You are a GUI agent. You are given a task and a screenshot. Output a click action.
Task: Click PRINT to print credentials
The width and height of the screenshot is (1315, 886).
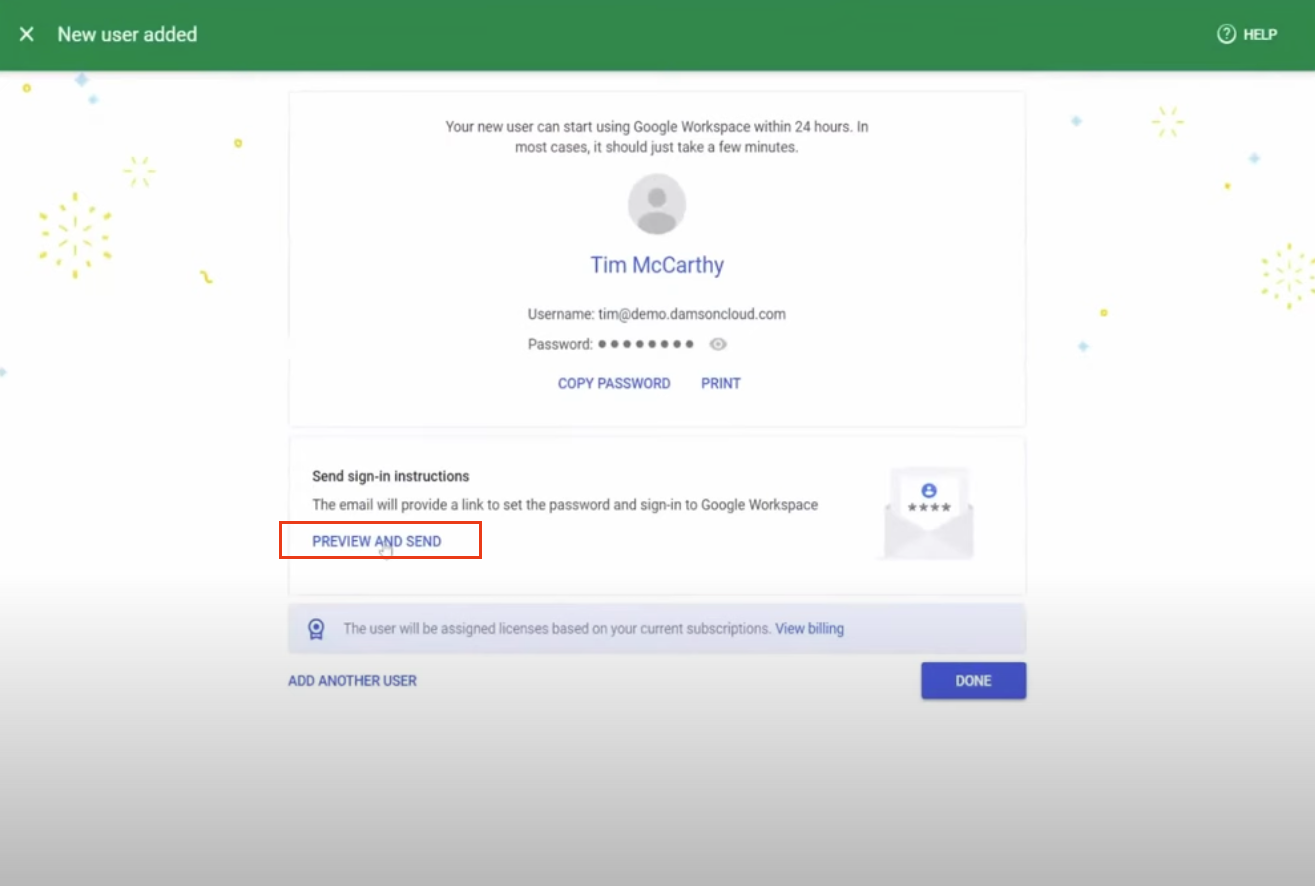[x=721, y=383]
